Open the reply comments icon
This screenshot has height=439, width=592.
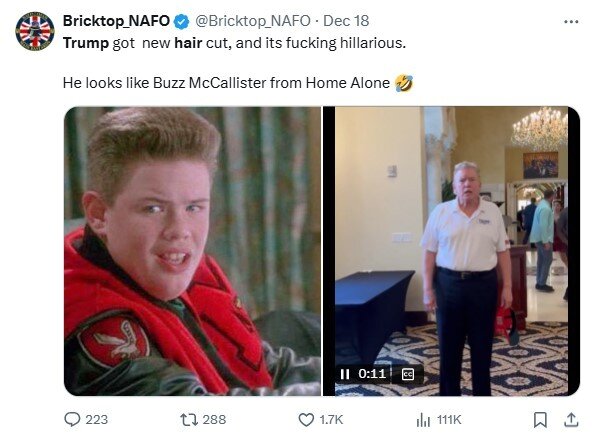pyautogui.click(x=72, y=419)
